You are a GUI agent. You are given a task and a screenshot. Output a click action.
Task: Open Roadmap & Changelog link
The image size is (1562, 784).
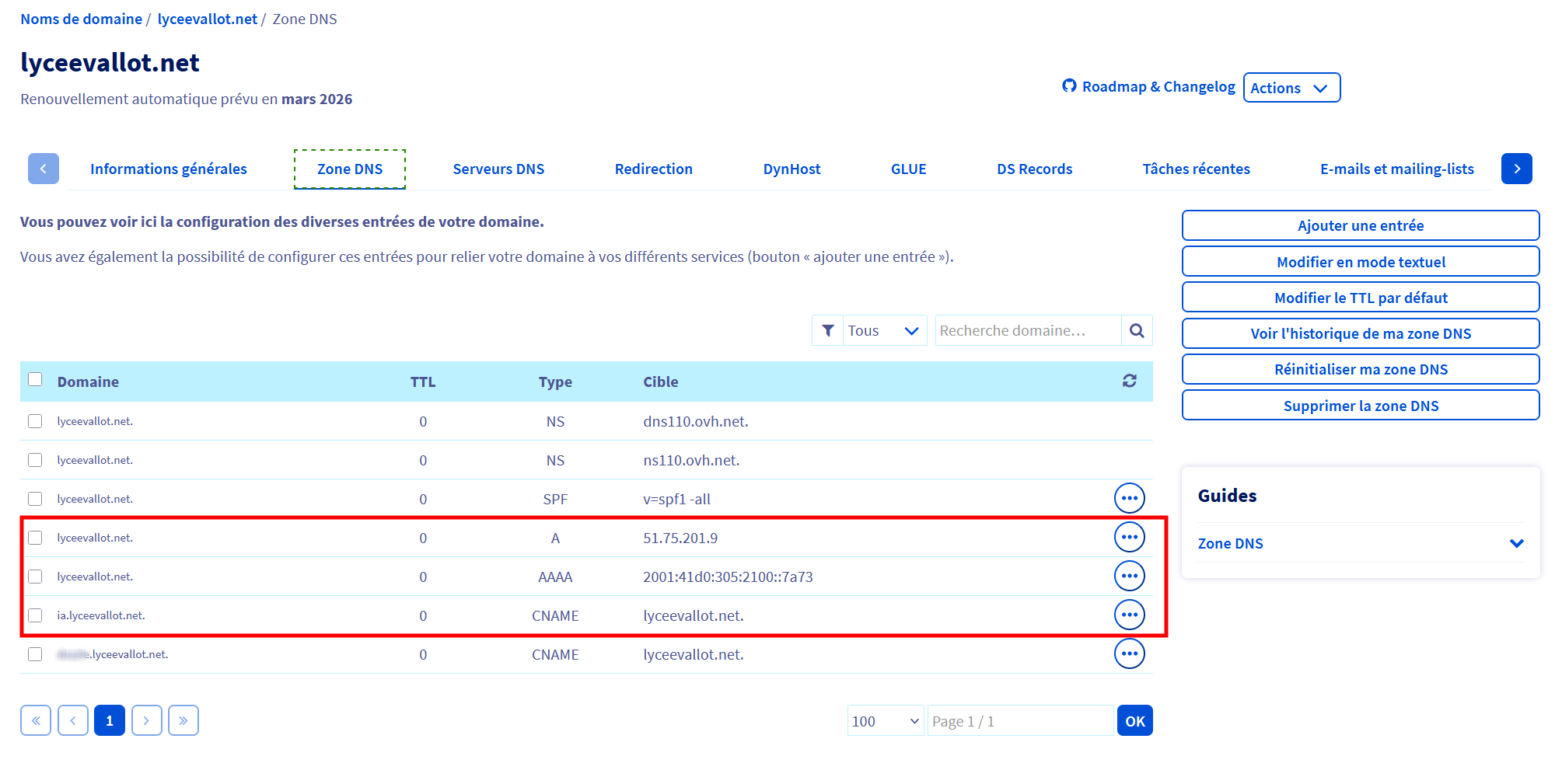1149,87
